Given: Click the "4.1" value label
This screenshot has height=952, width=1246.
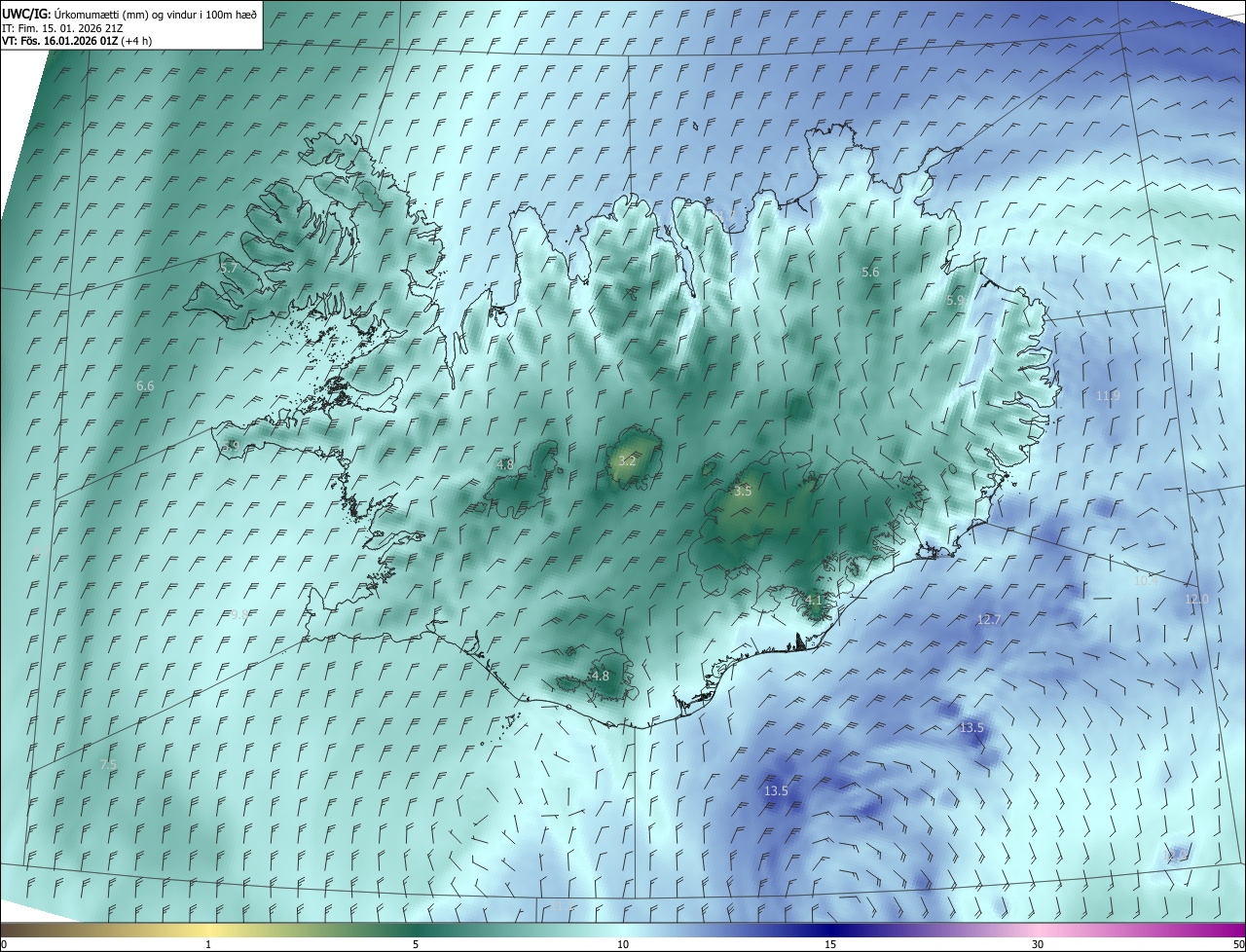Looking at the screenshot, I should (815, 601).
